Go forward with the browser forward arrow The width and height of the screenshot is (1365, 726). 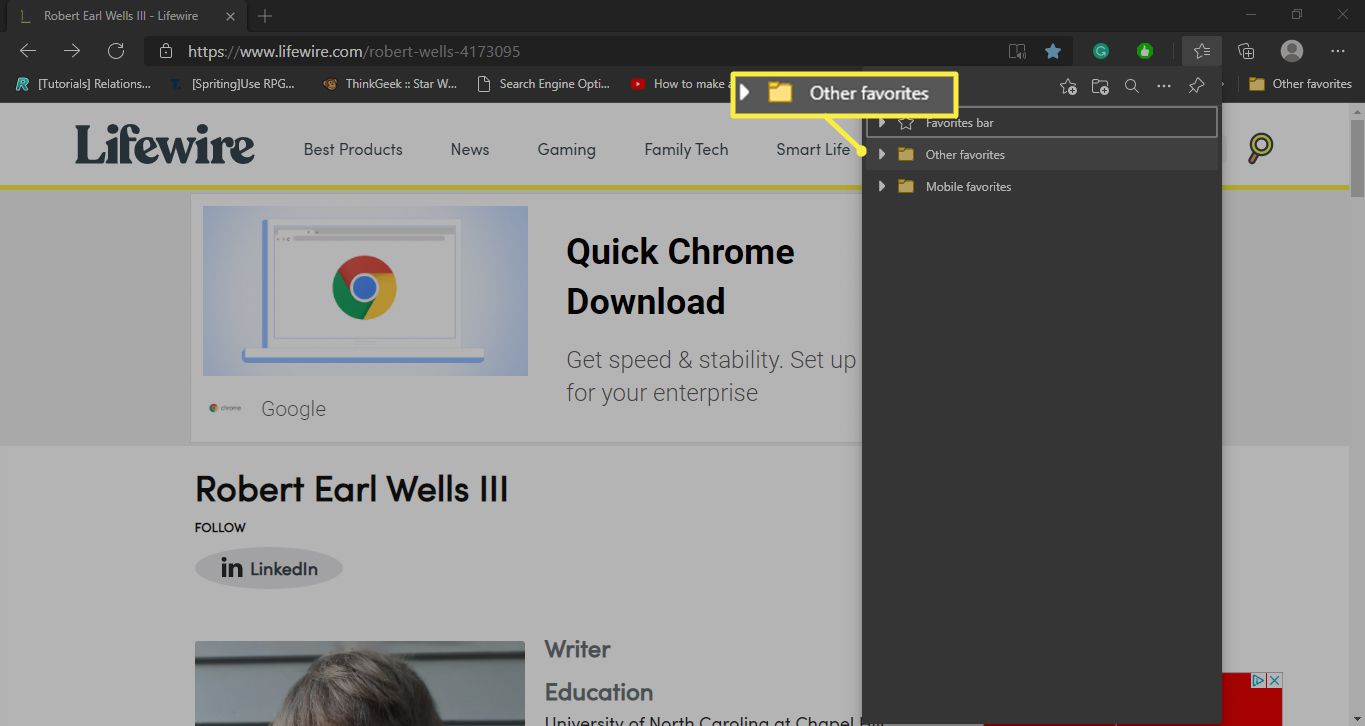[x=72, y=51]
